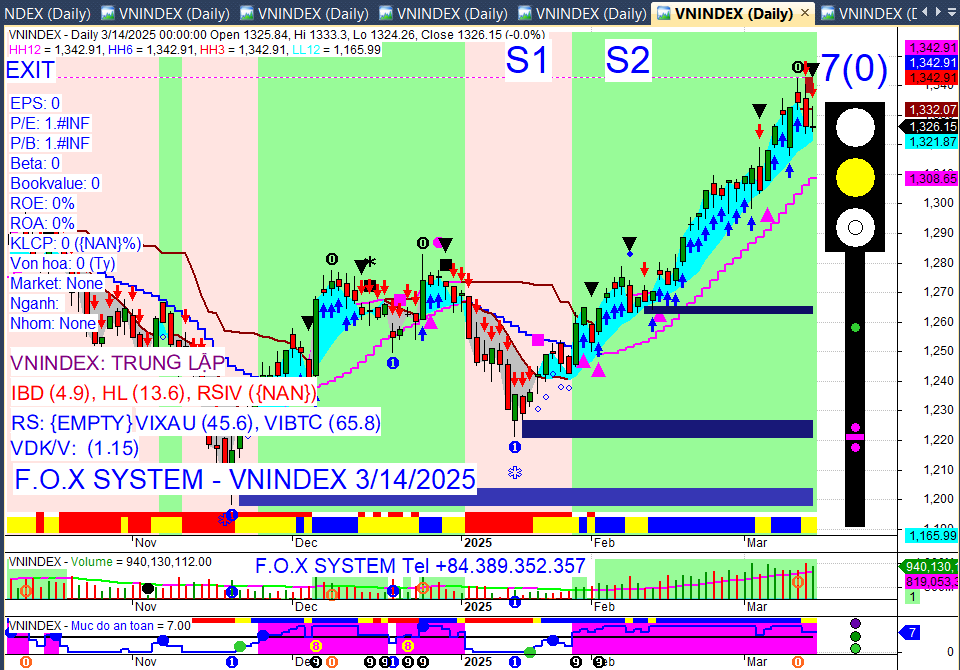Viewport: 960px width, 670px height.
Task: Click the cyan 1,321.87 axis label
Action: tap(932, 141)
